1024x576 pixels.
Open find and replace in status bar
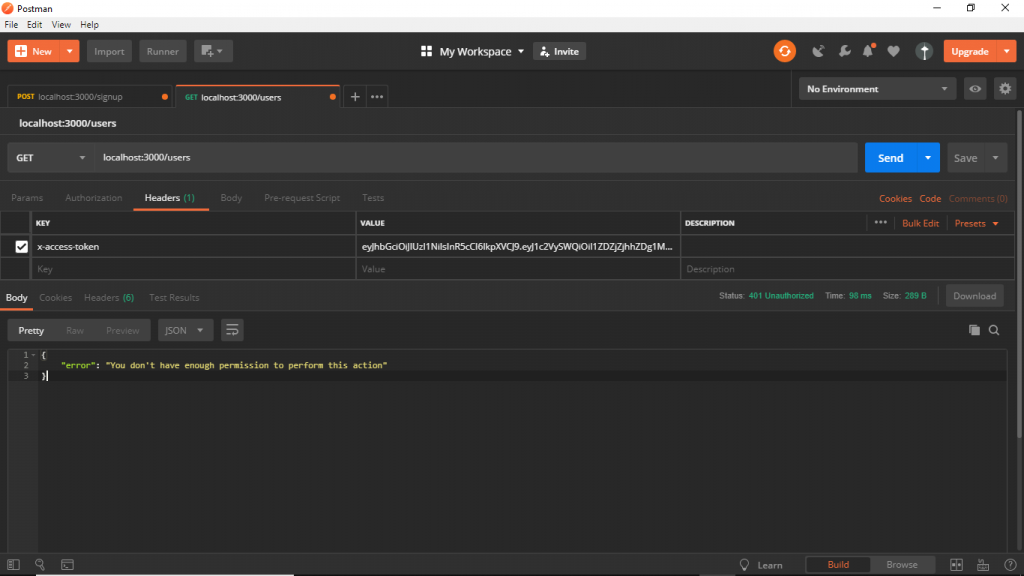(x=40, y=565)
